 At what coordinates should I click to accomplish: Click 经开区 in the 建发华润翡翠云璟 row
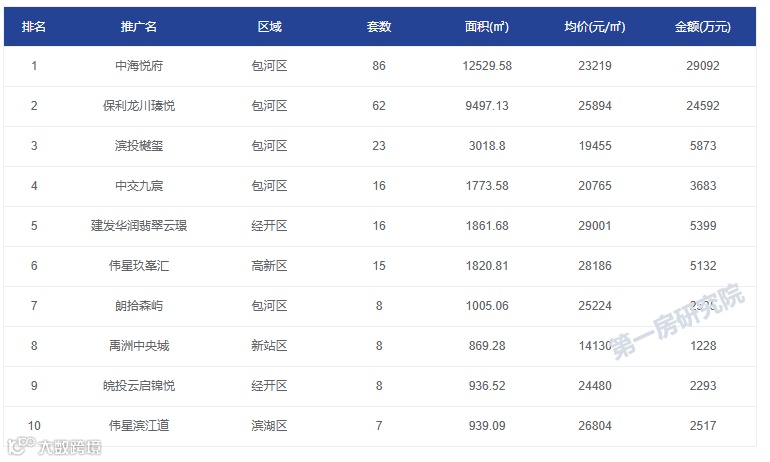[269, 226]
